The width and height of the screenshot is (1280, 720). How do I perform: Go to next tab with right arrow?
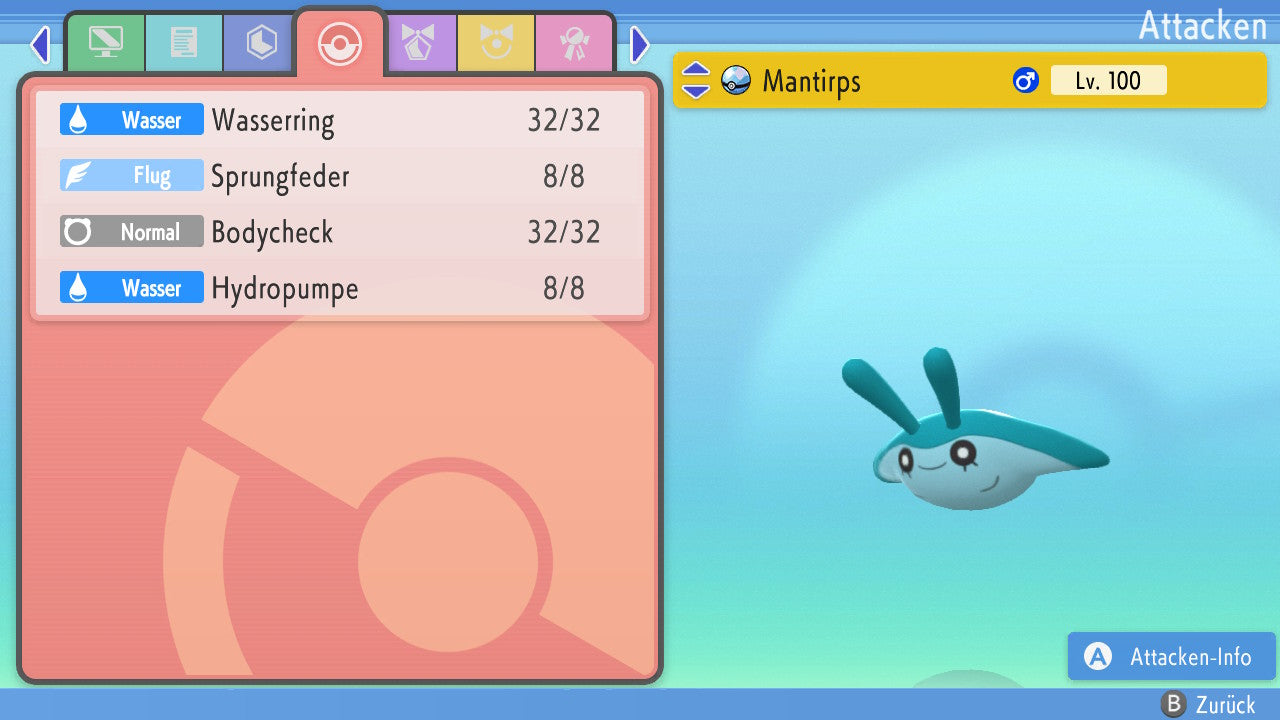640,45
